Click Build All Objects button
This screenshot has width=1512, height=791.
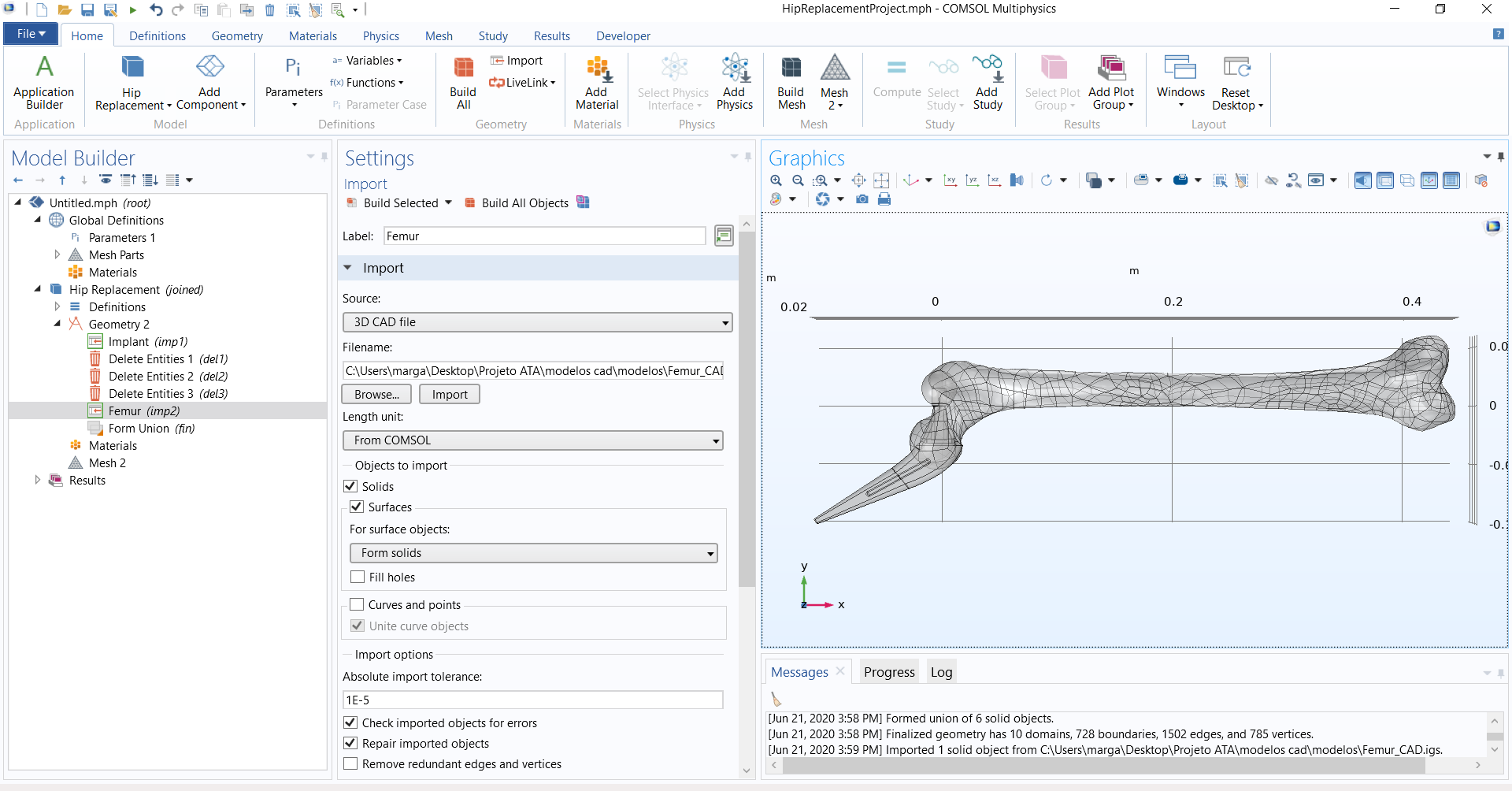click(x=517, y=203)
